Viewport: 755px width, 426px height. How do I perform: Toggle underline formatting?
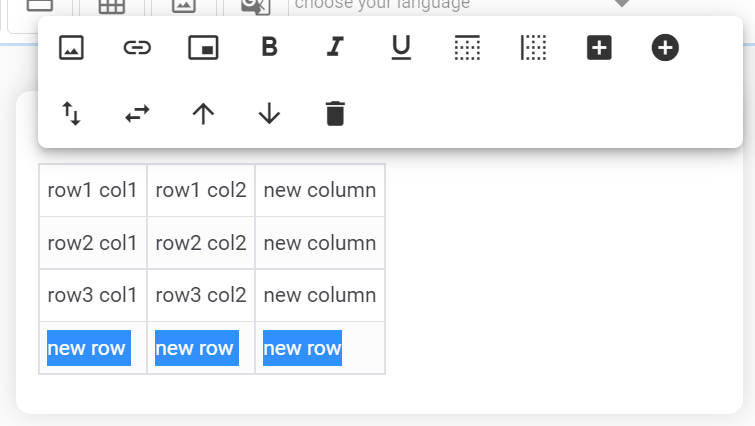401,47
